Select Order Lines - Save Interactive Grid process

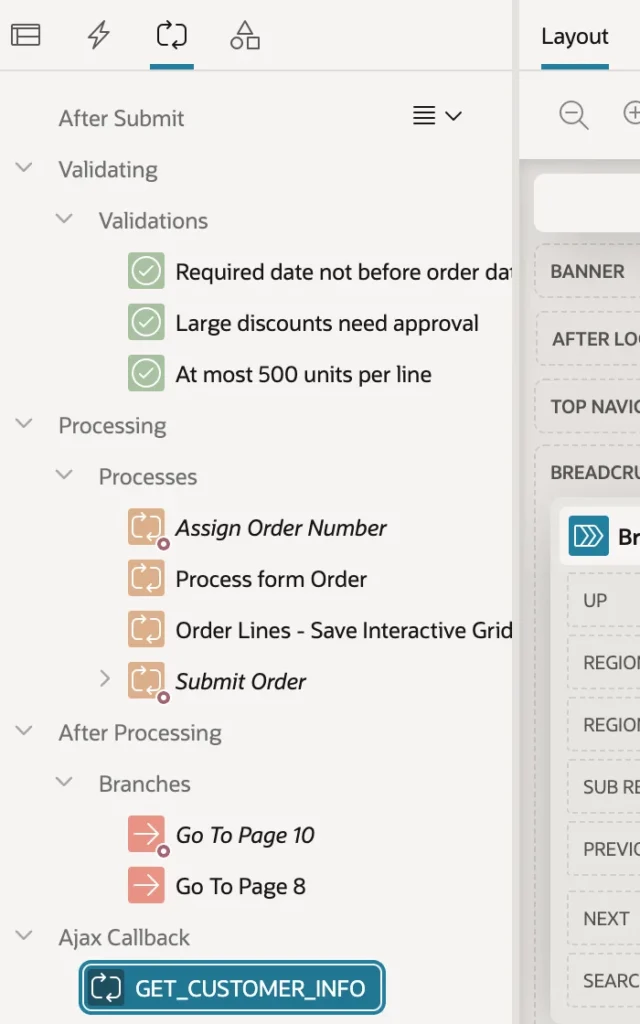[x=344, y=630]
